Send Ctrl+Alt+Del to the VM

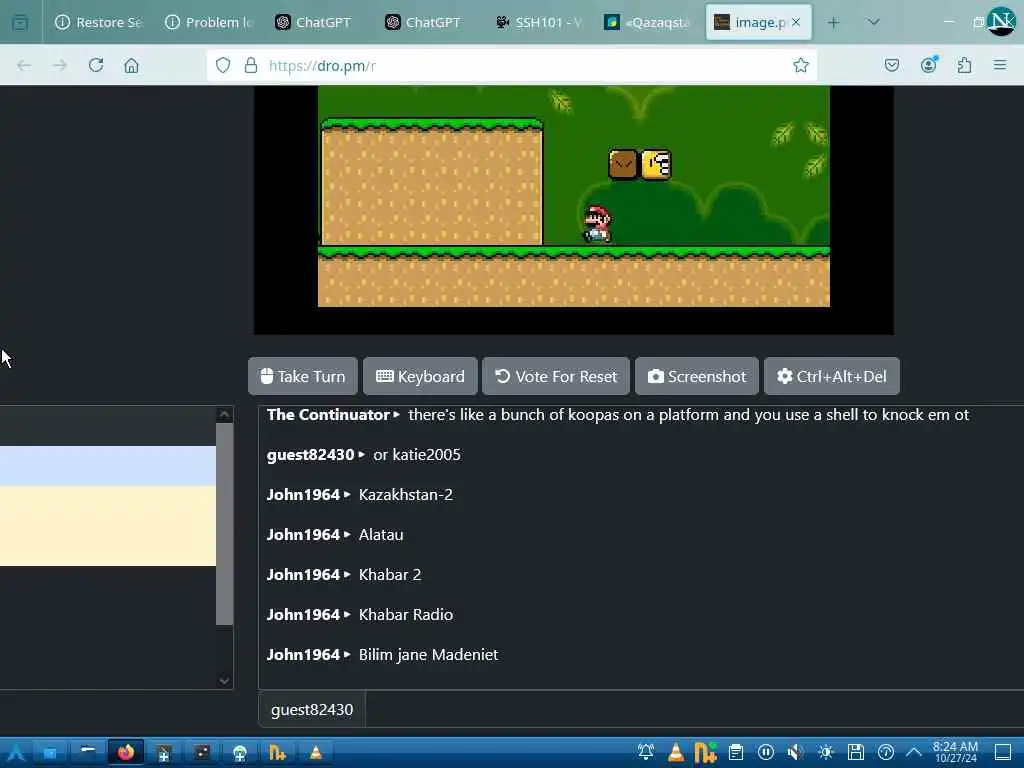tap(832, 376)
